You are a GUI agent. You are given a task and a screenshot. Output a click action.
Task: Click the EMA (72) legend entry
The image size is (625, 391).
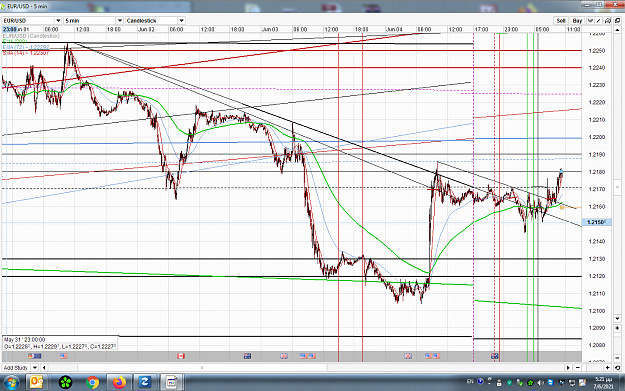[26, 47]
